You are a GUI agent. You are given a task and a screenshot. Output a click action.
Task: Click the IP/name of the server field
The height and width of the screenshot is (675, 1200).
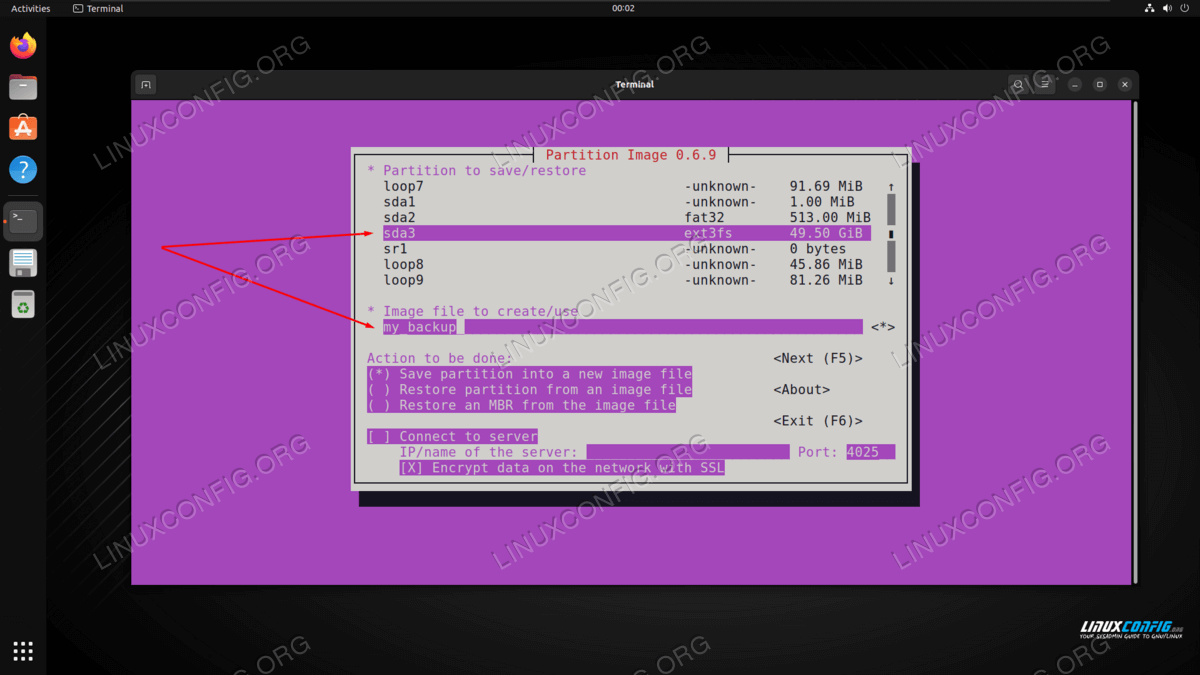pyautogui.click(x=688, y=452)
